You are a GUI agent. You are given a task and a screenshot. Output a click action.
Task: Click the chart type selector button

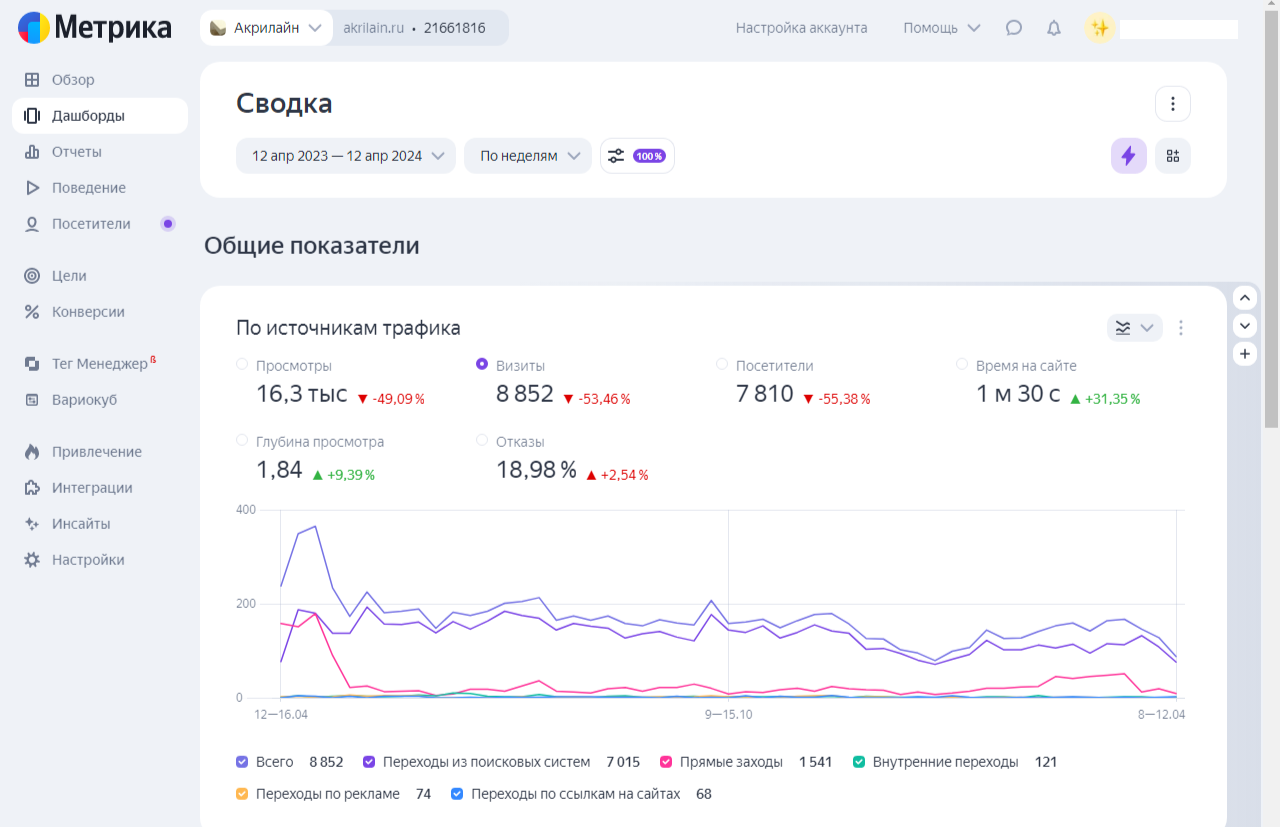(x=1134, y=328)
